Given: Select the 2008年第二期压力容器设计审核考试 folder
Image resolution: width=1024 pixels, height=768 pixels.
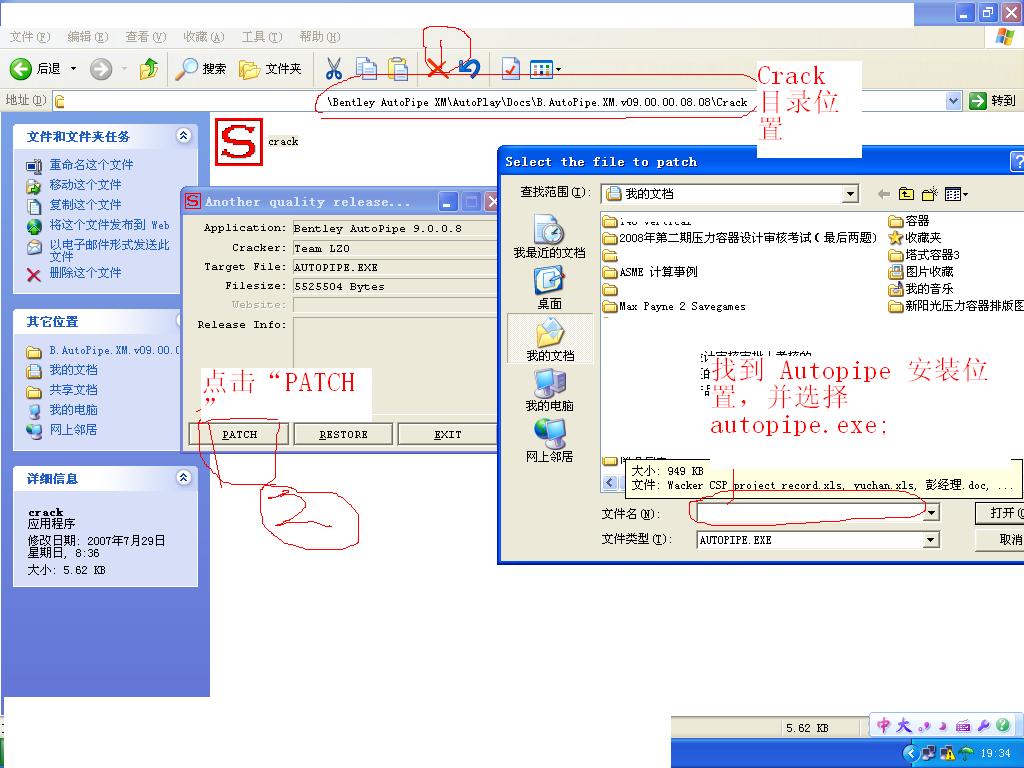Looking at the screenshot, I should pos(741,238).
